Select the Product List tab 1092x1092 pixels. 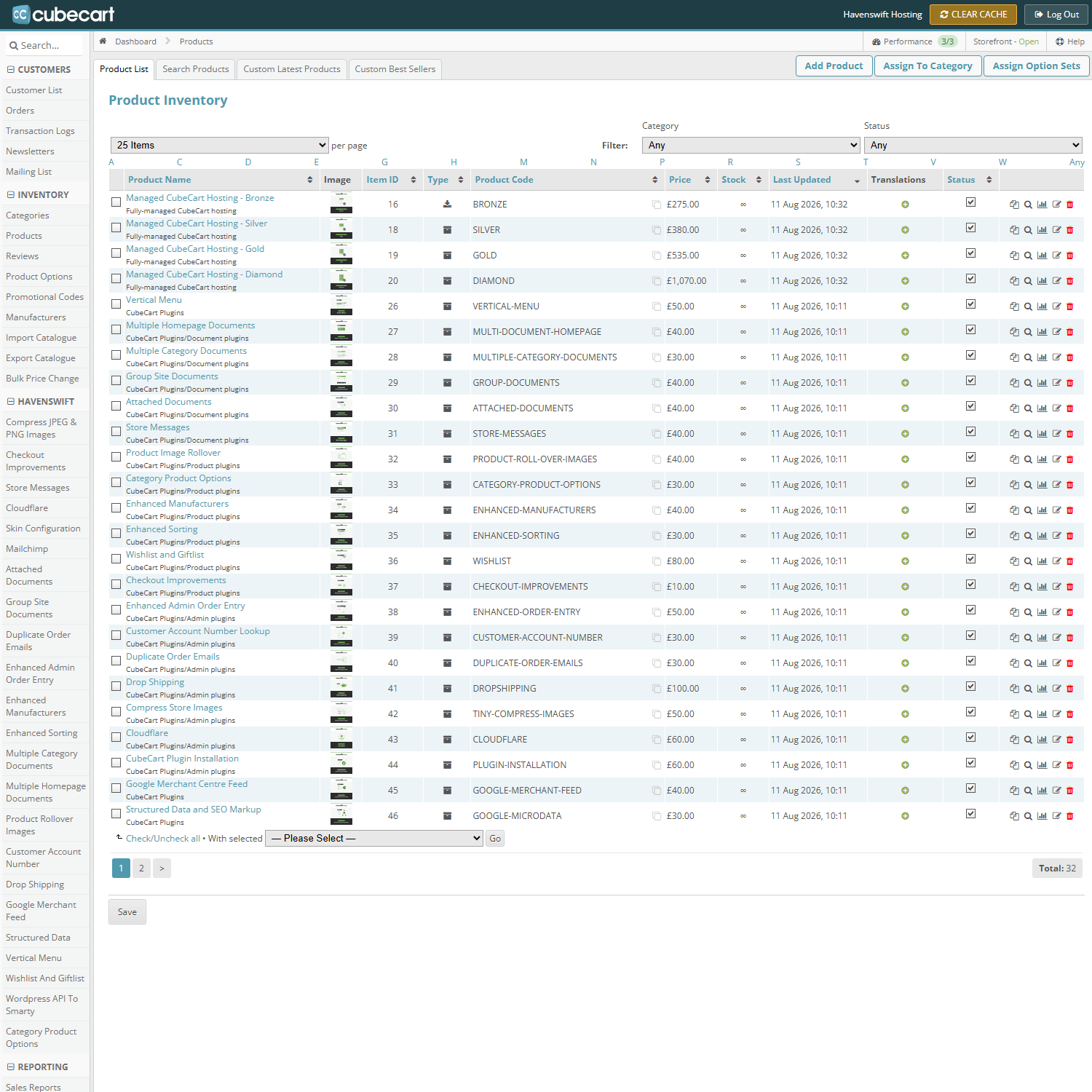124,69
